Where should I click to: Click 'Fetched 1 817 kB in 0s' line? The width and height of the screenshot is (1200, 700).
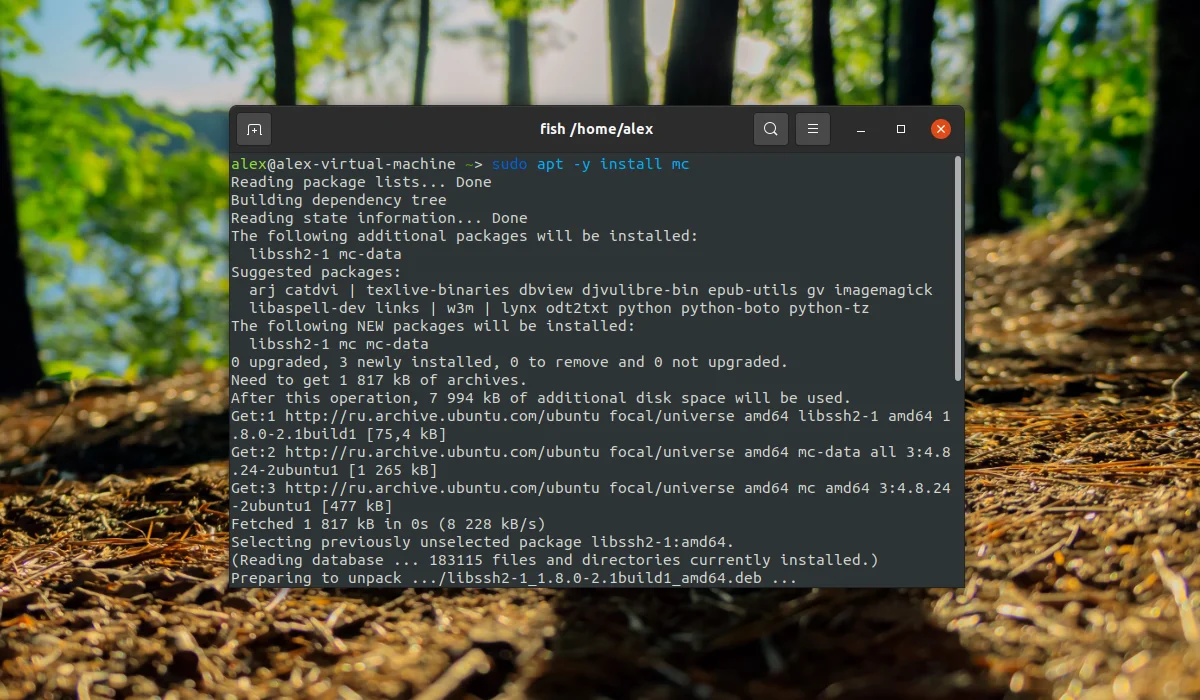tap(388, 524)
